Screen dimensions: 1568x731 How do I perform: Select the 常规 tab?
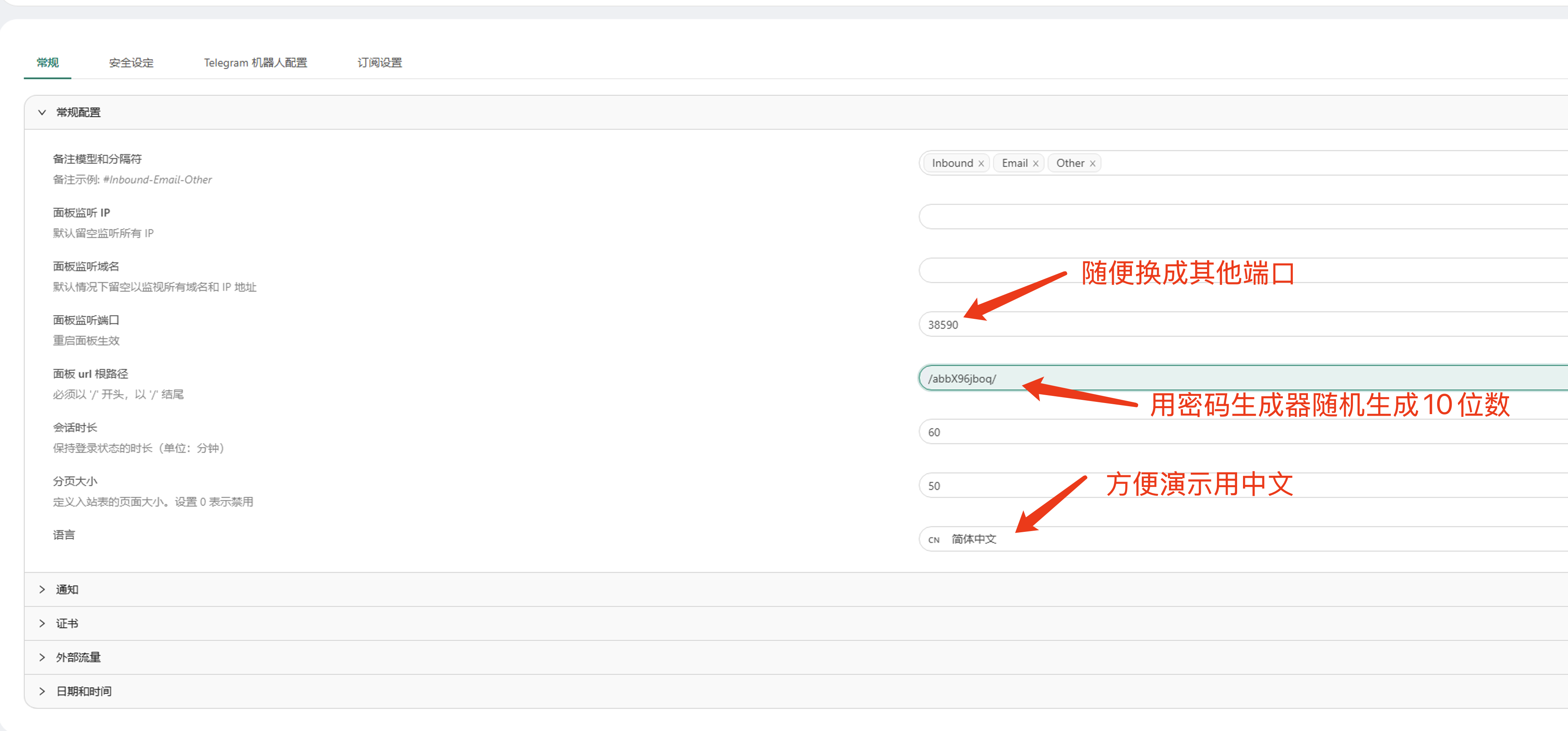click(x=47, y=63)
